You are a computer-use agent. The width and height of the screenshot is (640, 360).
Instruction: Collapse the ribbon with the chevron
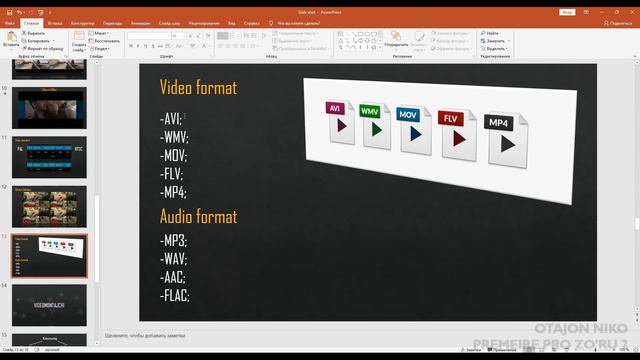tap(635, 56)
